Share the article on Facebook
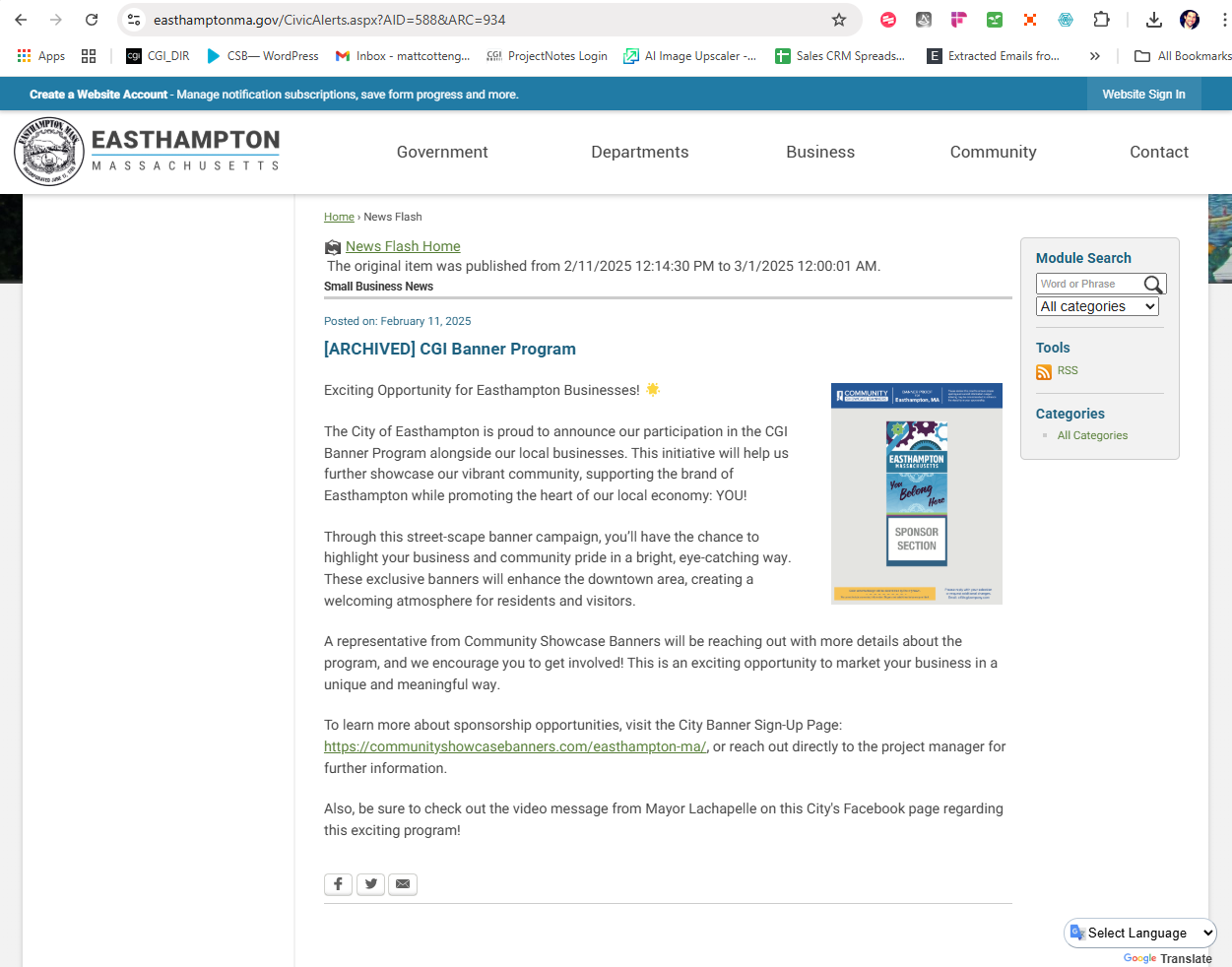 338,884
